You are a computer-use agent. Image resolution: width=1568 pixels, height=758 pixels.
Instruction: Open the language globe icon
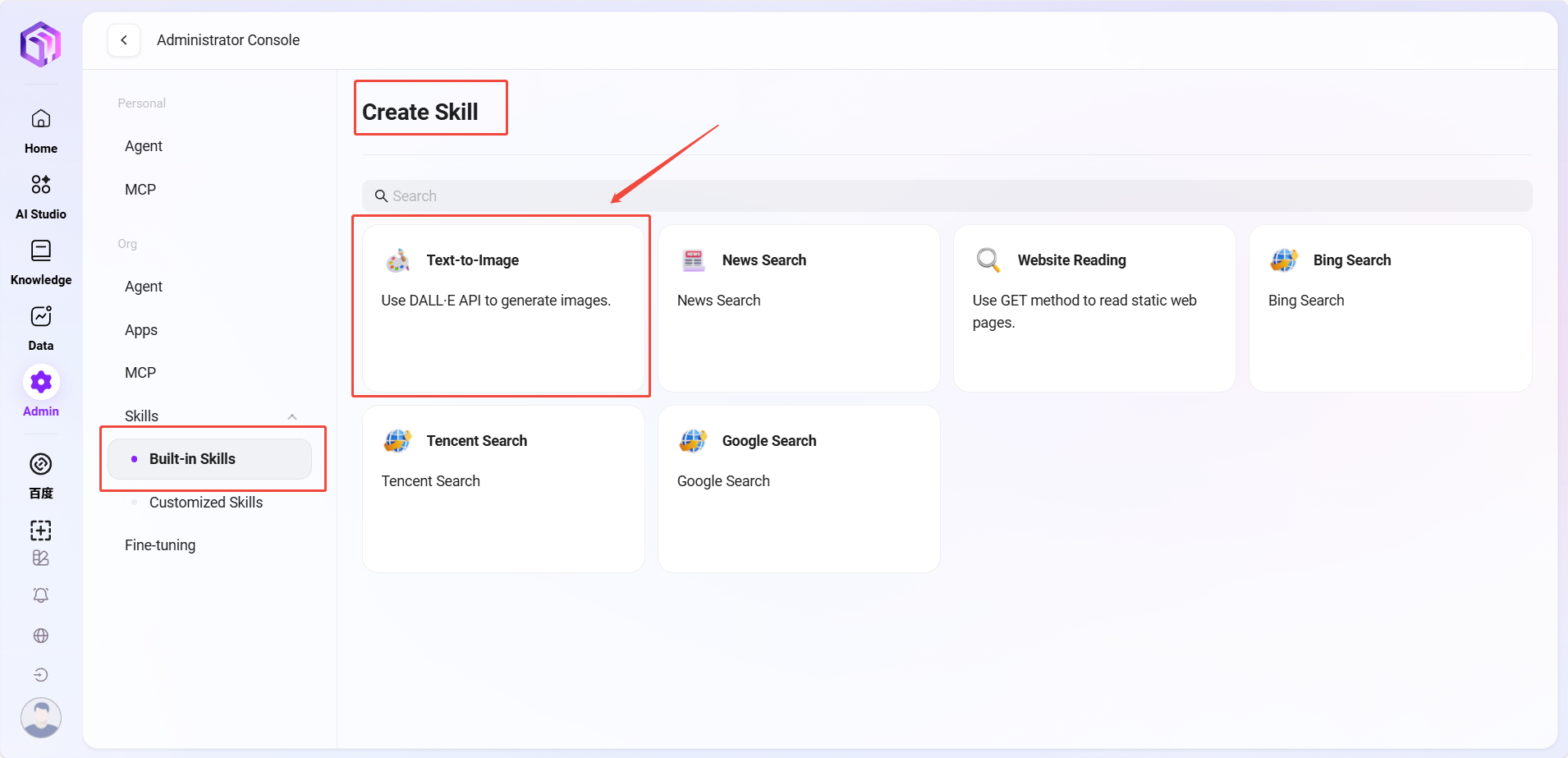(41, 636)
